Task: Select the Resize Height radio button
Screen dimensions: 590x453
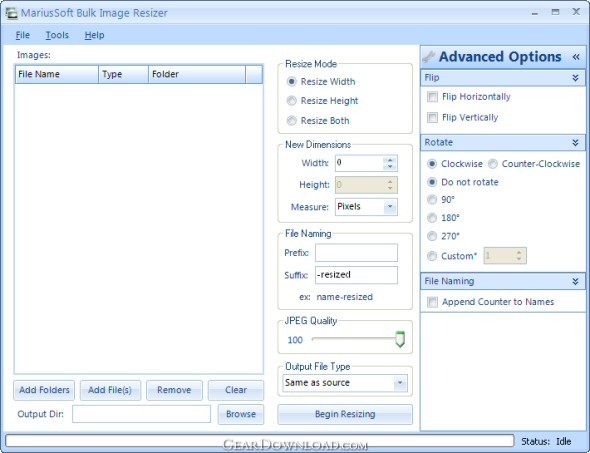Action: tap(291, 101)
